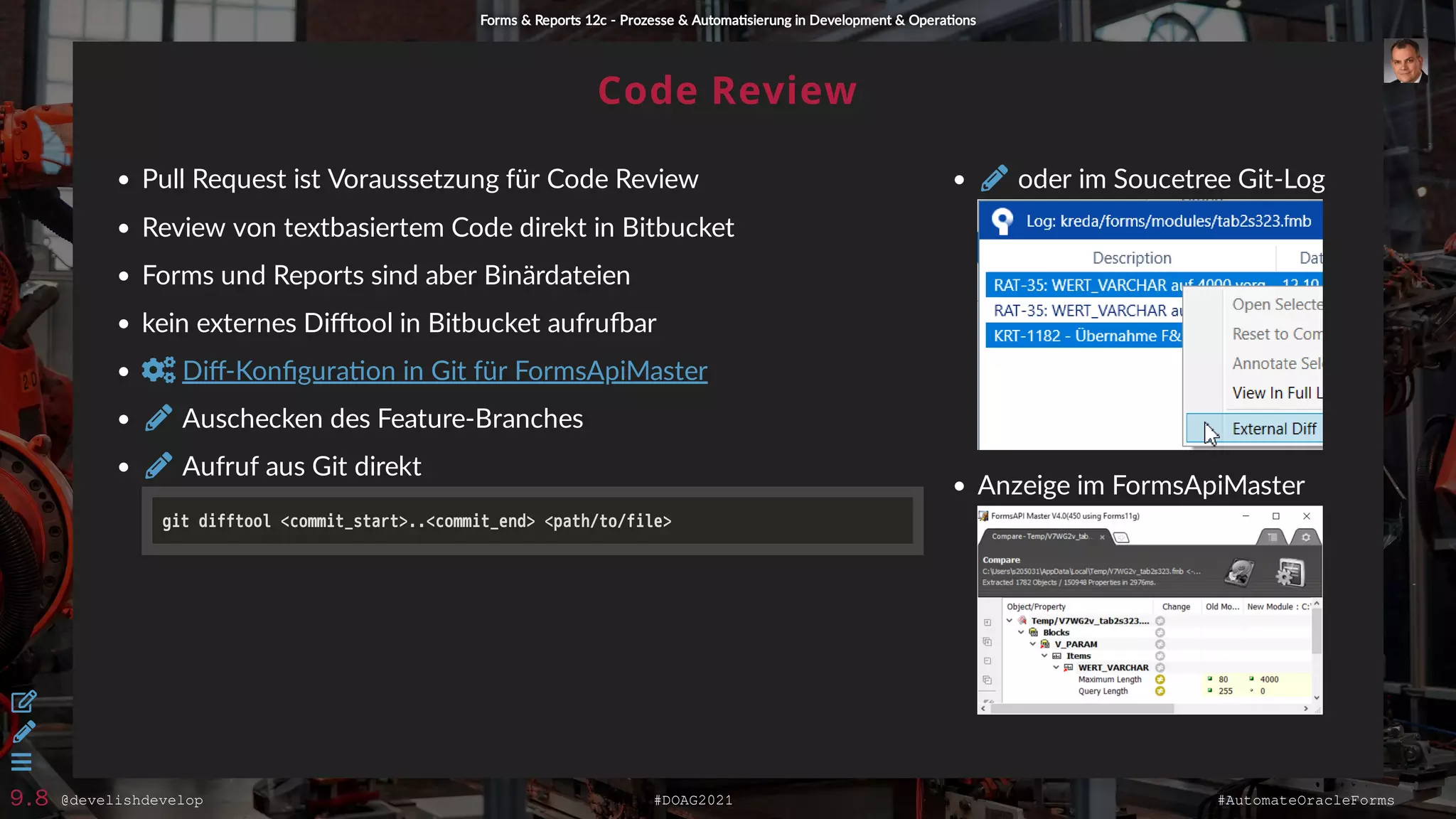Click the Blocks folder icon in the tree
The height and width of the screenshot is (819, 1456).
[1034, 632]
